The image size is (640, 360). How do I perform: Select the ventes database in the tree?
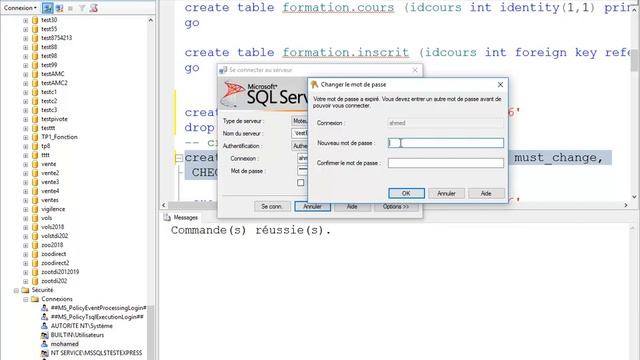50,200
